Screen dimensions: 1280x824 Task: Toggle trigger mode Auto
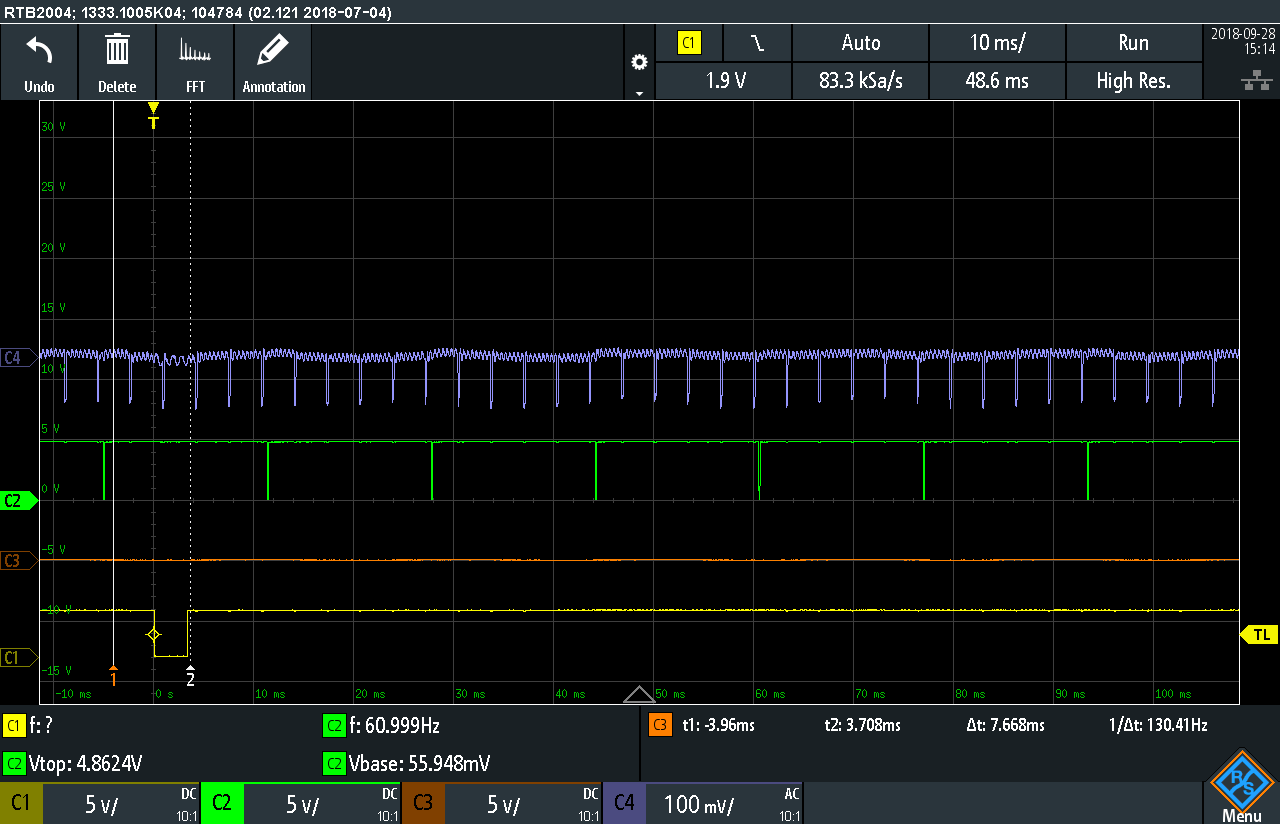860,43
